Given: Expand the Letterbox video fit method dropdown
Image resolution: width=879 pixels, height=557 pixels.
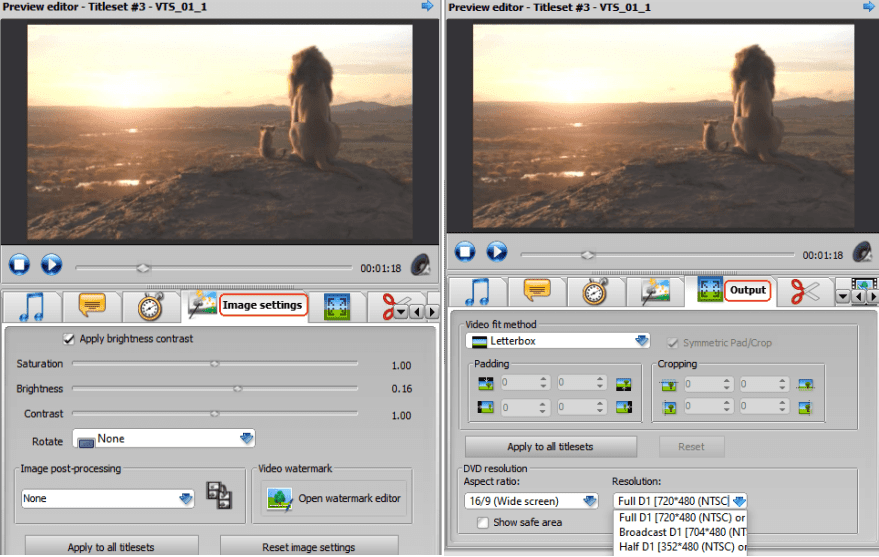Looking at the screenshot, I should click(557, 341).
